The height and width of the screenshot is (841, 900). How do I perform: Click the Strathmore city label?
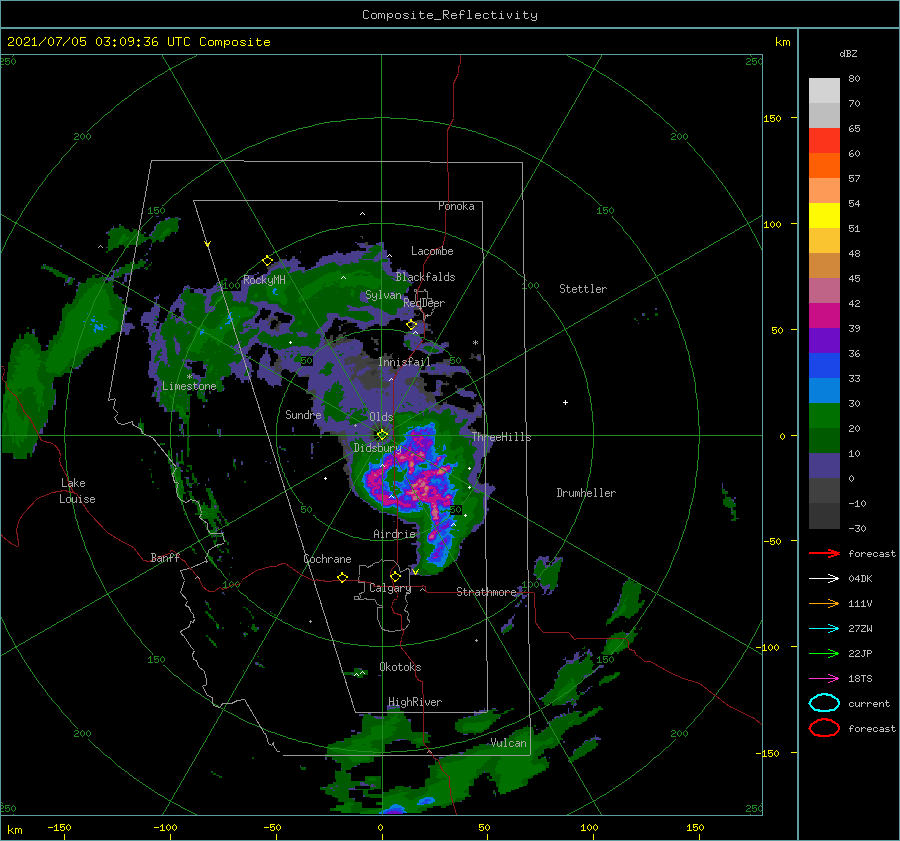click(x=486, y=592)
